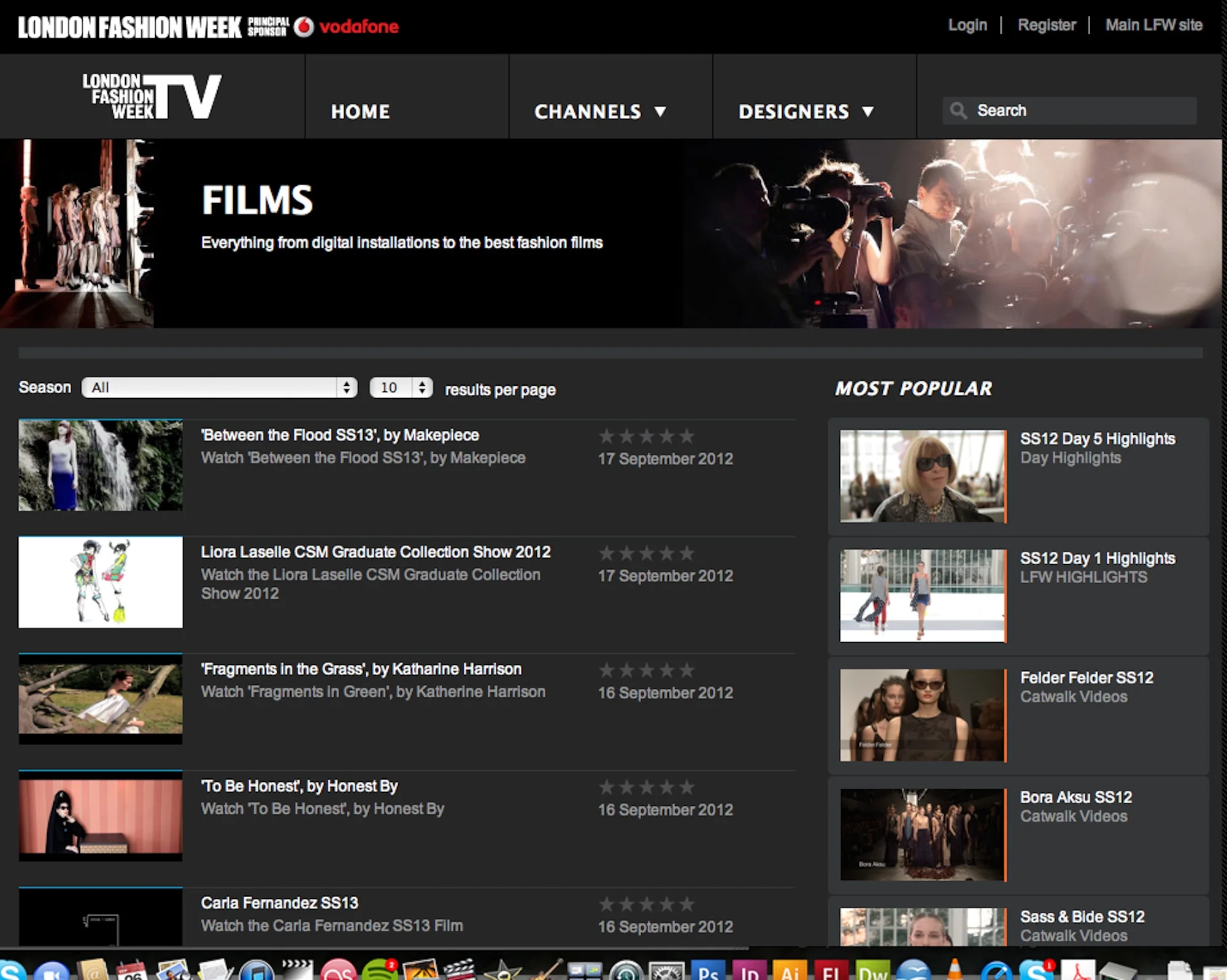Expand the Channels menu arrow
Viewport: 1227px width, 980px height.
(660, 112)
